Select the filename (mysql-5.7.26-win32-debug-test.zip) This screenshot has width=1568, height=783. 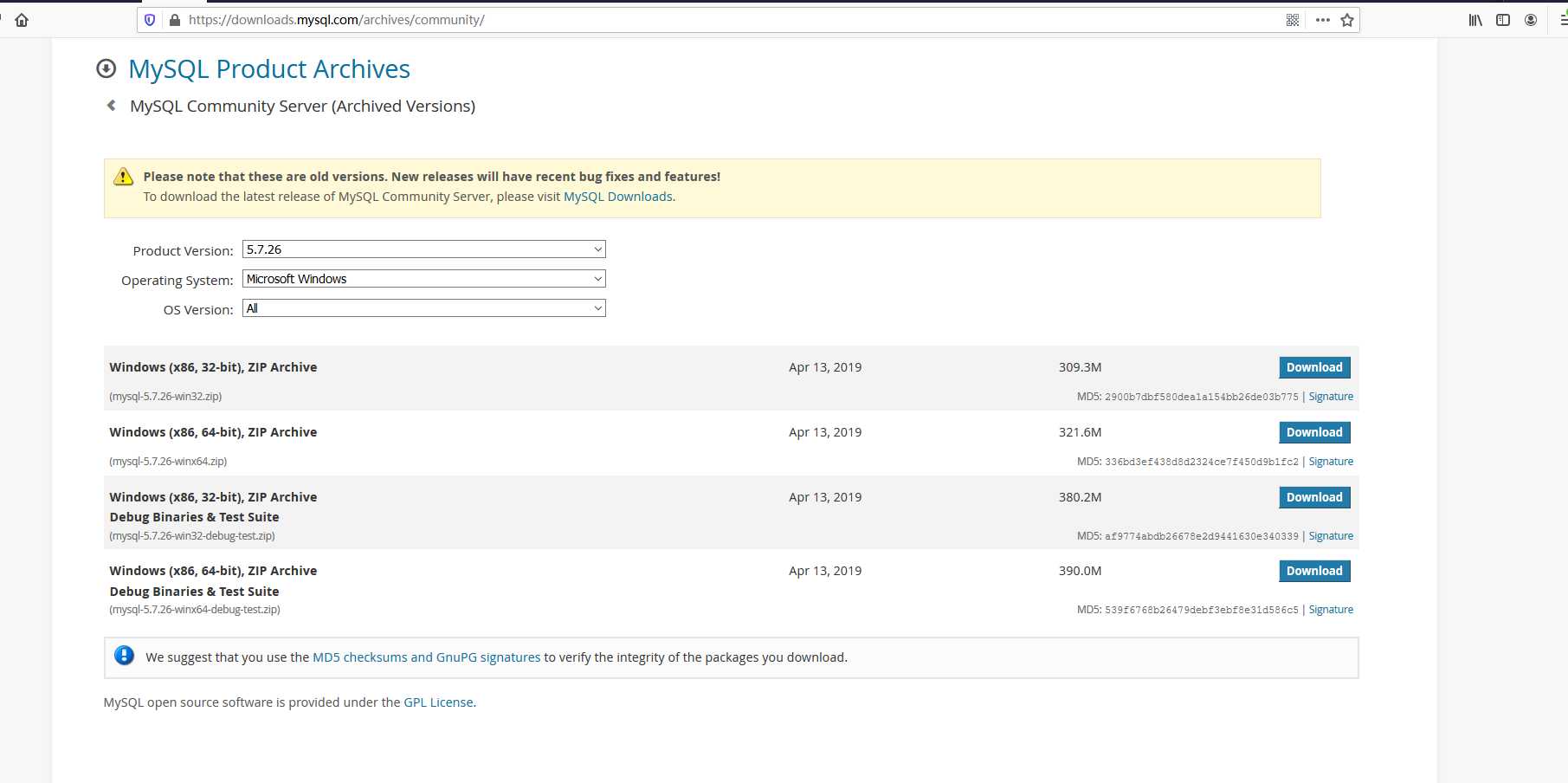tap(192, 536)
